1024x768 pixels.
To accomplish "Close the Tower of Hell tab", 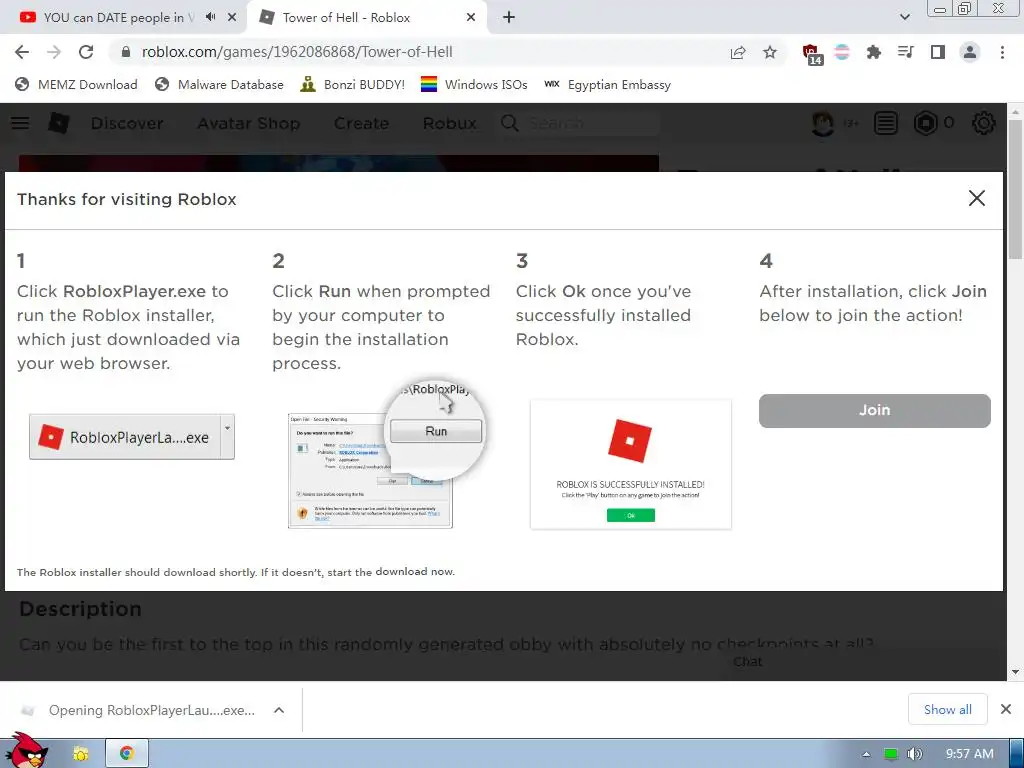I will (471, 18).
